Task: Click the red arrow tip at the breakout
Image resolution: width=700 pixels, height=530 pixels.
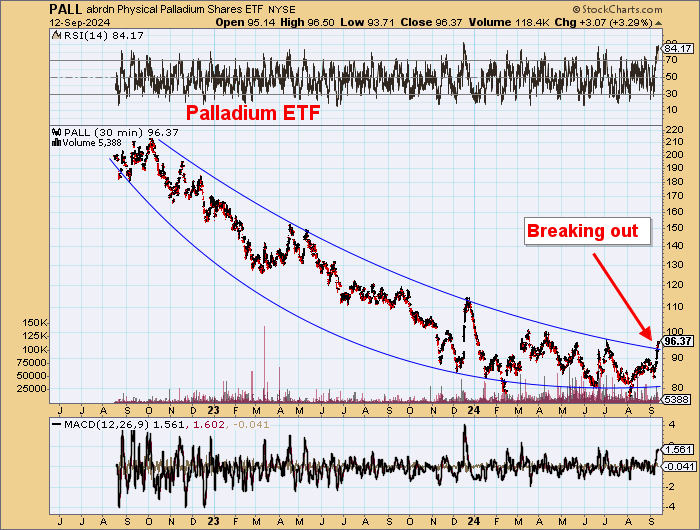Action: pyautogui.click(x=650, y=337)
